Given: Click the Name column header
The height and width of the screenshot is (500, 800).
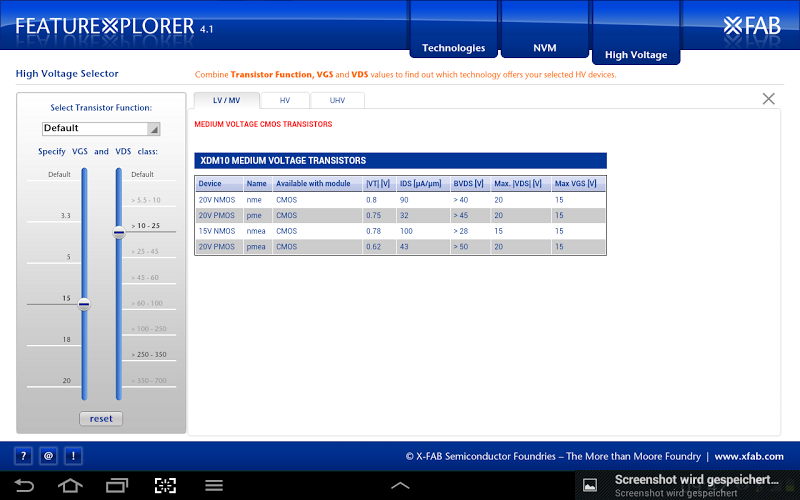Looking at the screenshot, I should point(258,184).
